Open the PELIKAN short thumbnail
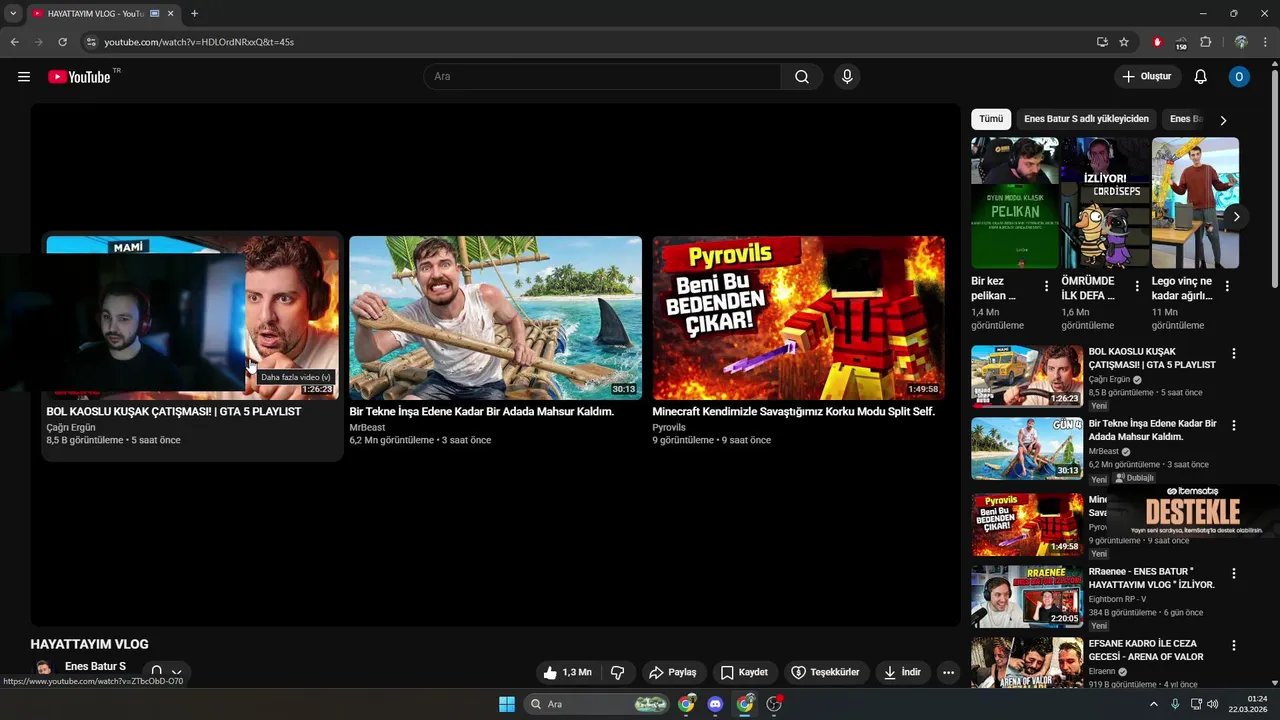Image resolution: width=1280 pixels, height=720 pixels. click(x=1015, y=203)
